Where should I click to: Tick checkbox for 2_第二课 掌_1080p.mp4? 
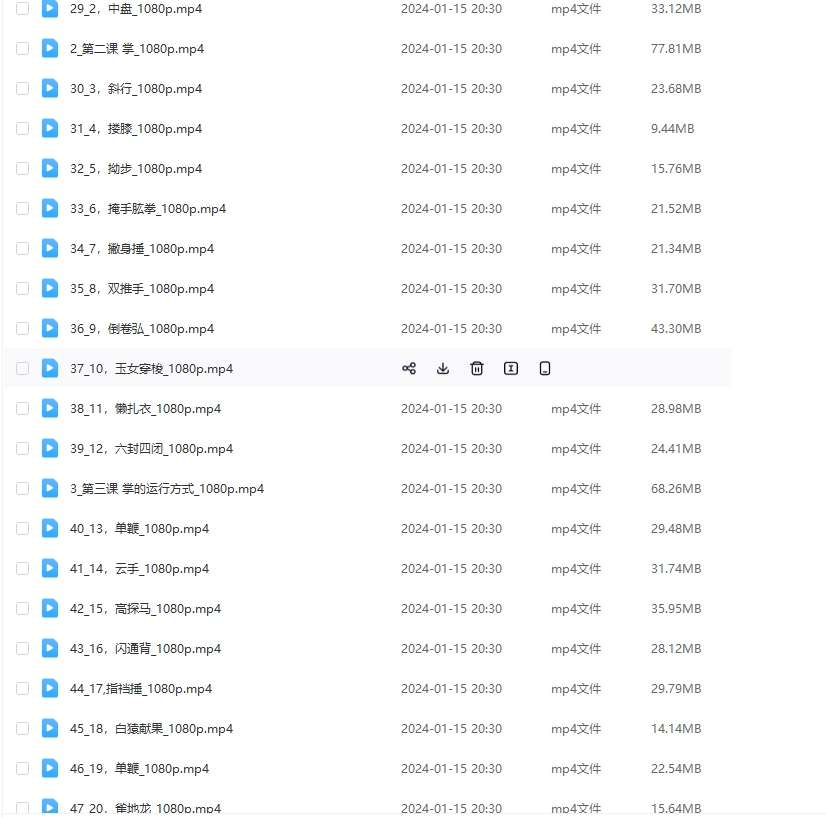tap(22, 48)
